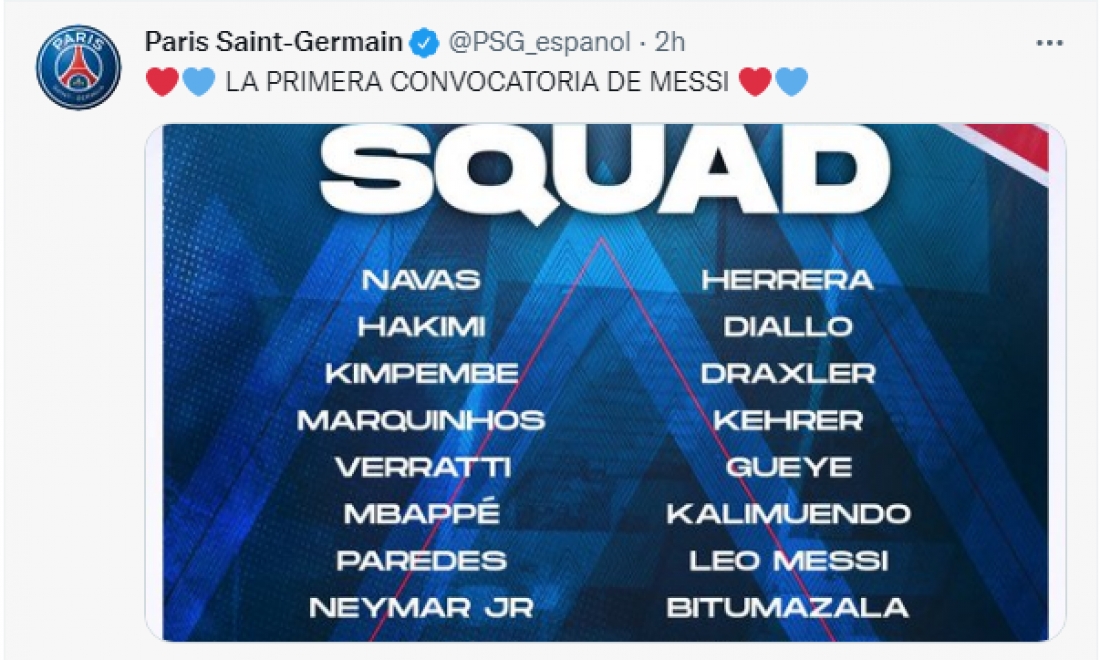This screenshot has height=660, width=1100.
Task: Click the blue heart emoji after MESSI
Action: click(x=791, y=81)
